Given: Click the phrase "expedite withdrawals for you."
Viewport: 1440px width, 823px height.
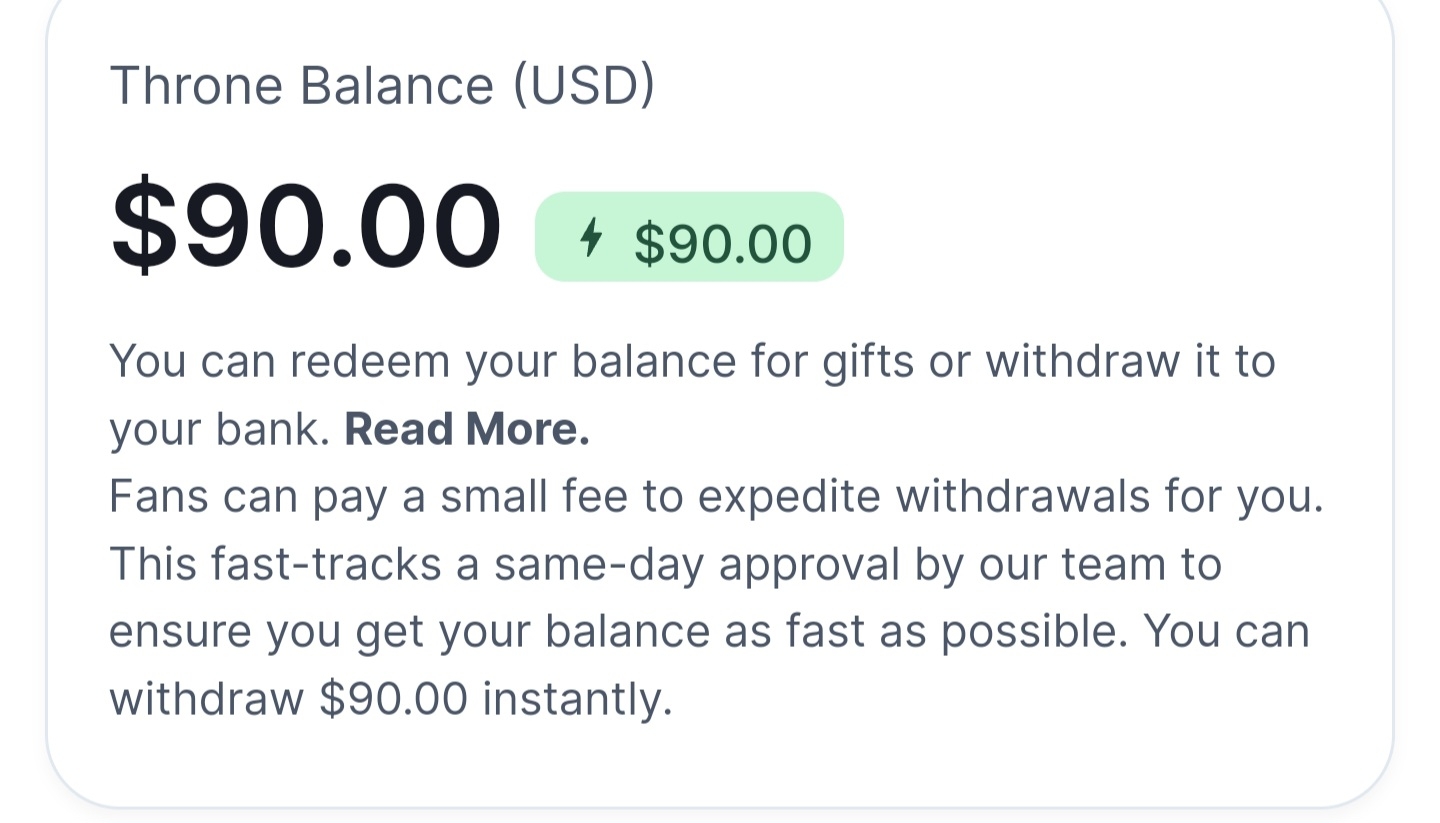Looking at the screenshot, I should [1010, 496].
